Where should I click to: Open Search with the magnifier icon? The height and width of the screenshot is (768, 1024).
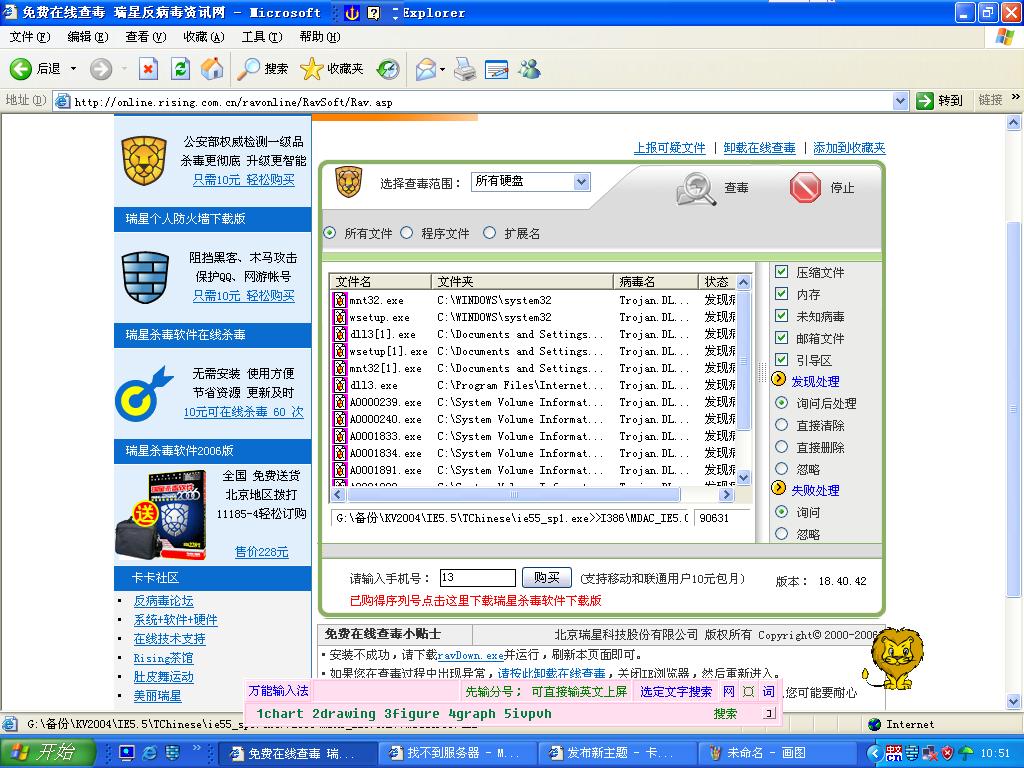pos(248,69)
